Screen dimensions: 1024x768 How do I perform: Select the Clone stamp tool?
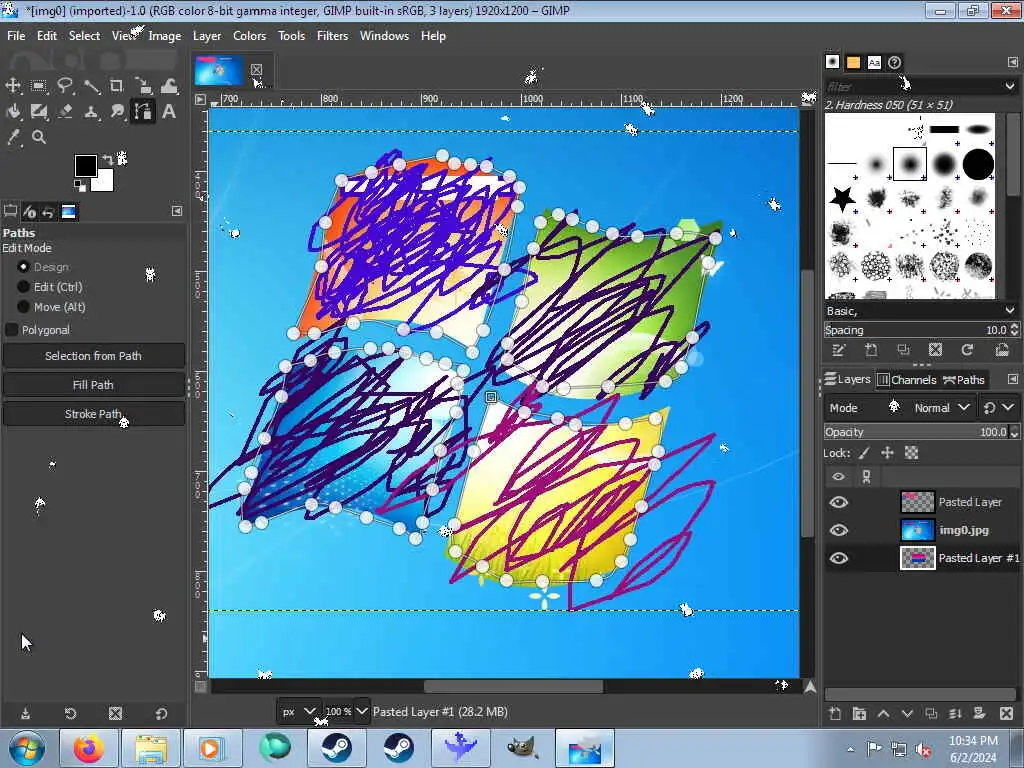pyautogui.click(x=91, y=112)
